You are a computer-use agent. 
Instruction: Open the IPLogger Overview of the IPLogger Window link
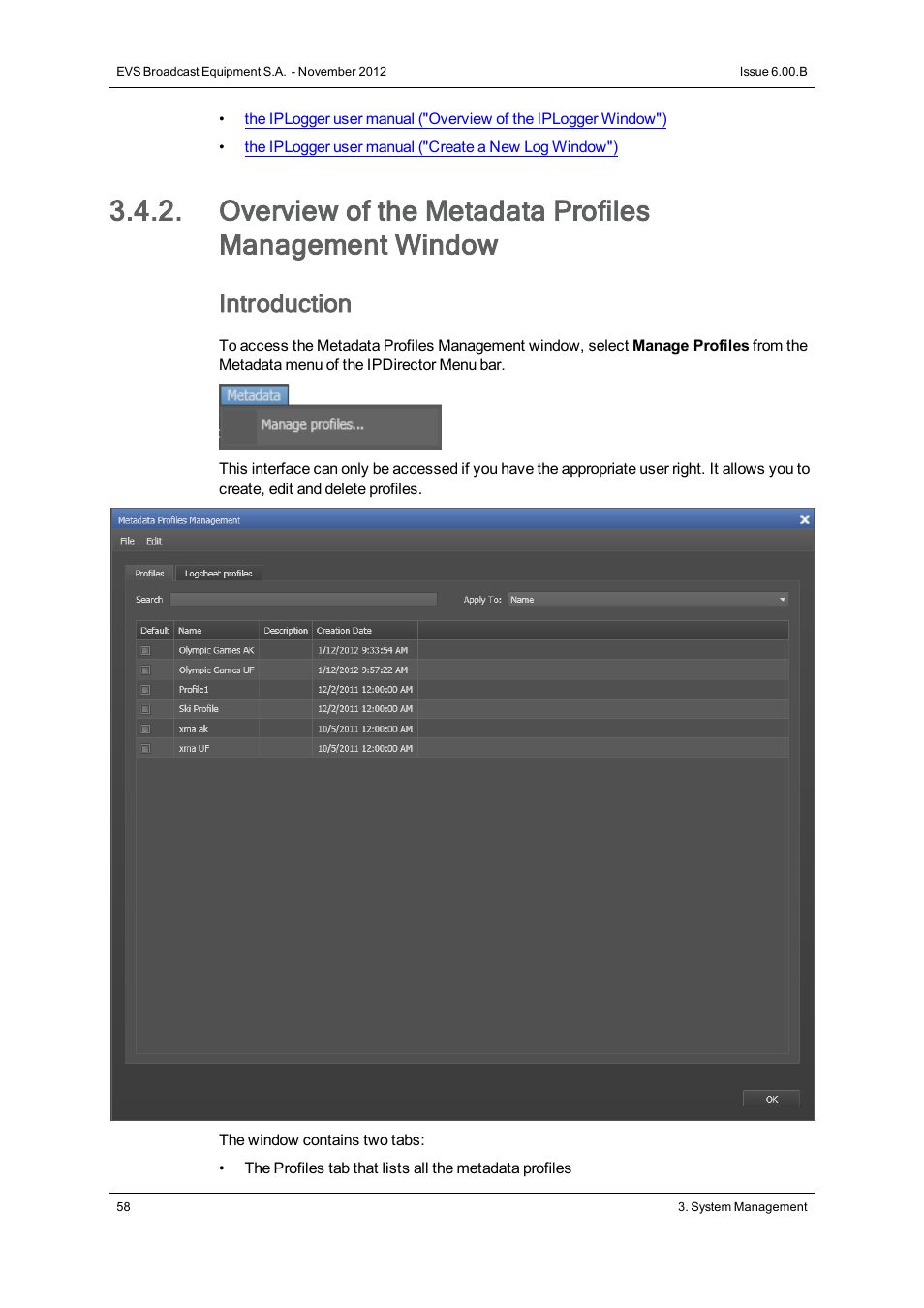[x=455, y=119]
